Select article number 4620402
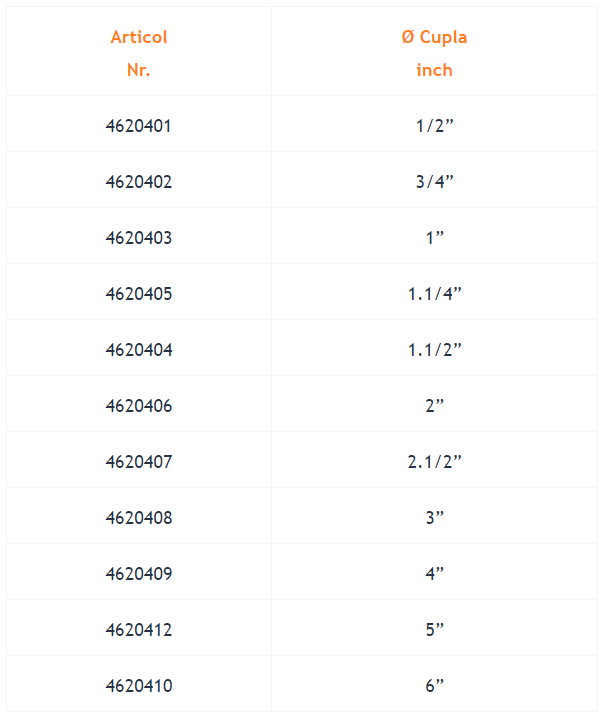The height and width of the screenshot is (723, 605). [x=139, y=182]
